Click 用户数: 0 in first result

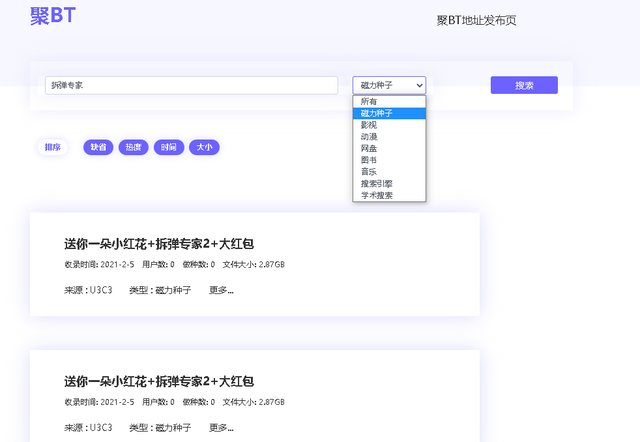coord(158,264)
